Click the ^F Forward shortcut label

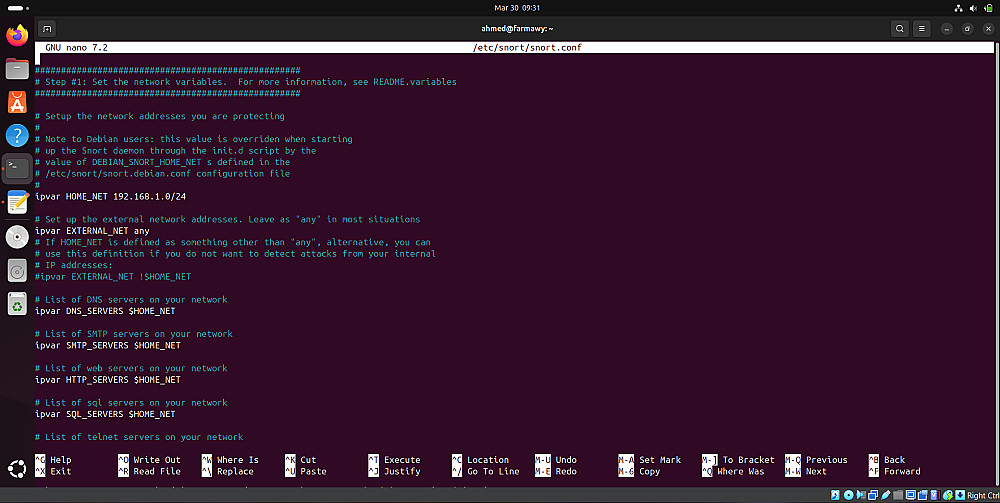pyautogui.click(x=894, y=471)
